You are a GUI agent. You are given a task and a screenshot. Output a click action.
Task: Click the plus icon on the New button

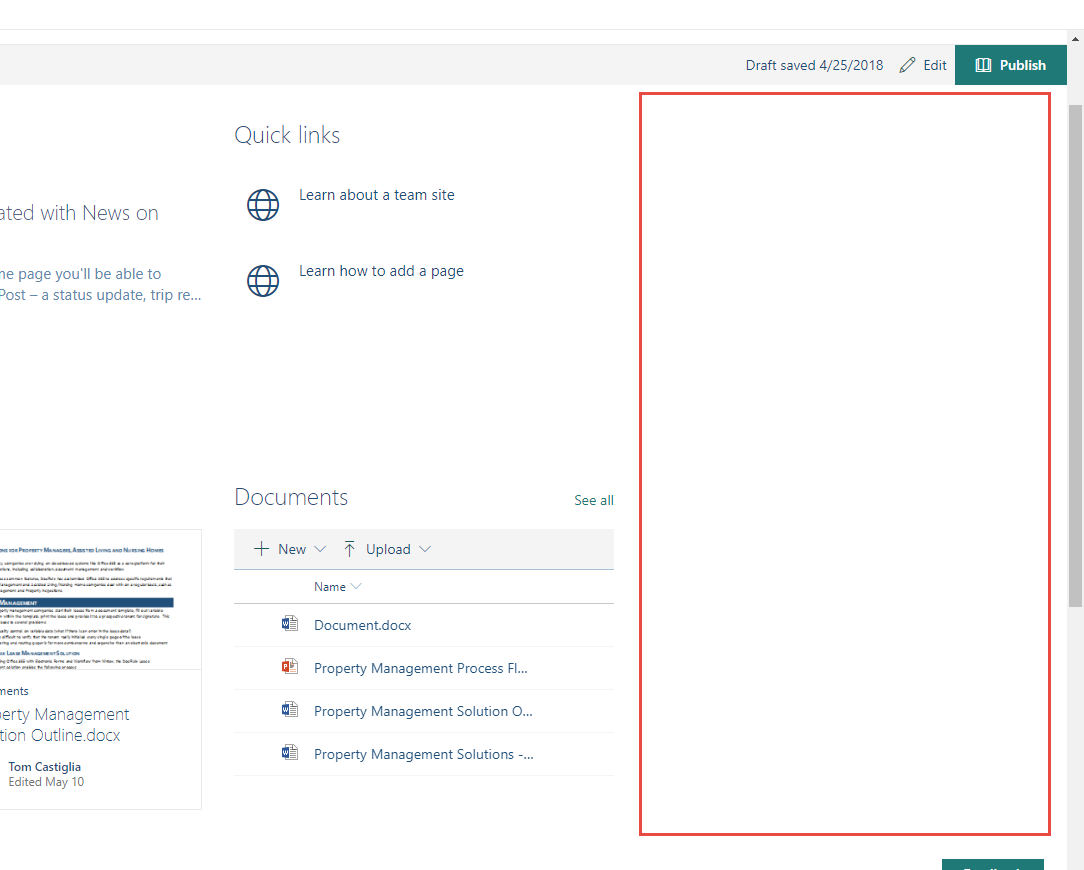pos(261,548)
